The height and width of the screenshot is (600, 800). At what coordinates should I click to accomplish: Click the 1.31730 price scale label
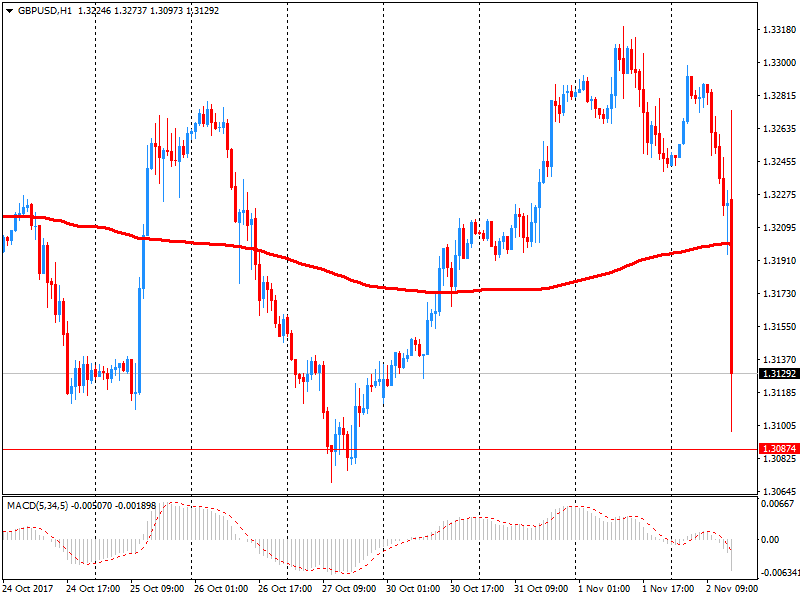click(x=779, y=293)
